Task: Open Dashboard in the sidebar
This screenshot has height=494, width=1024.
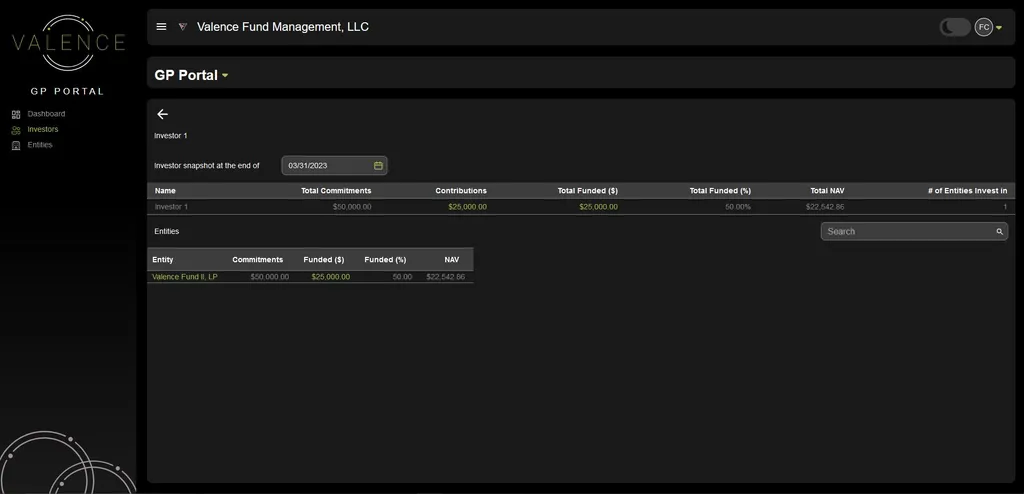Action: (x=46, y=114)
